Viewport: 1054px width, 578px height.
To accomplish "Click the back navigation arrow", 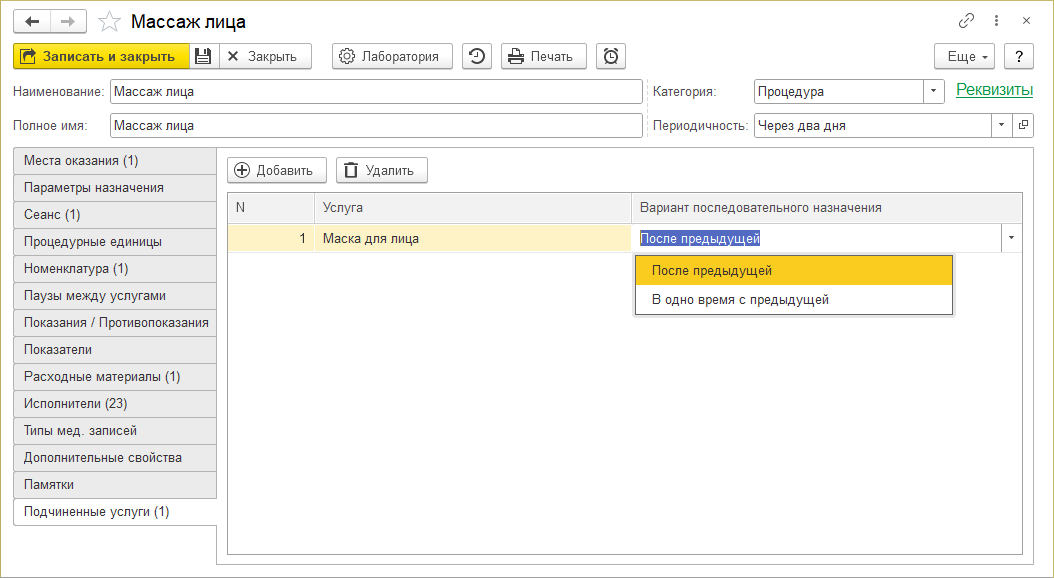I will click(32, 21).
